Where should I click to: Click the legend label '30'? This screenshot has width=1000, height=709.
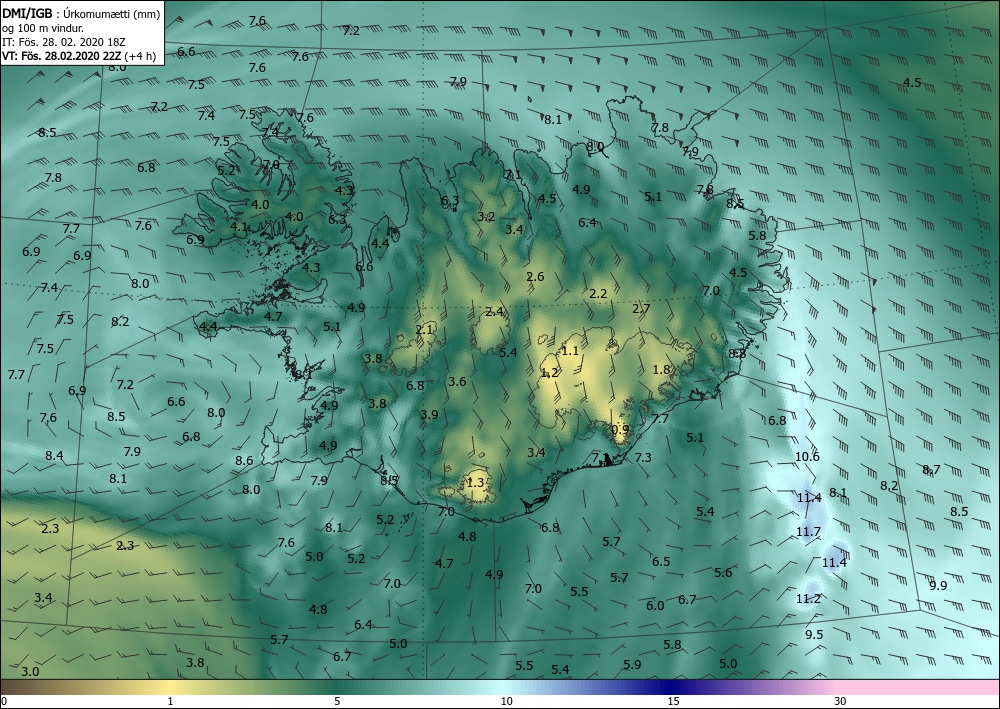[x=841, y=701]
